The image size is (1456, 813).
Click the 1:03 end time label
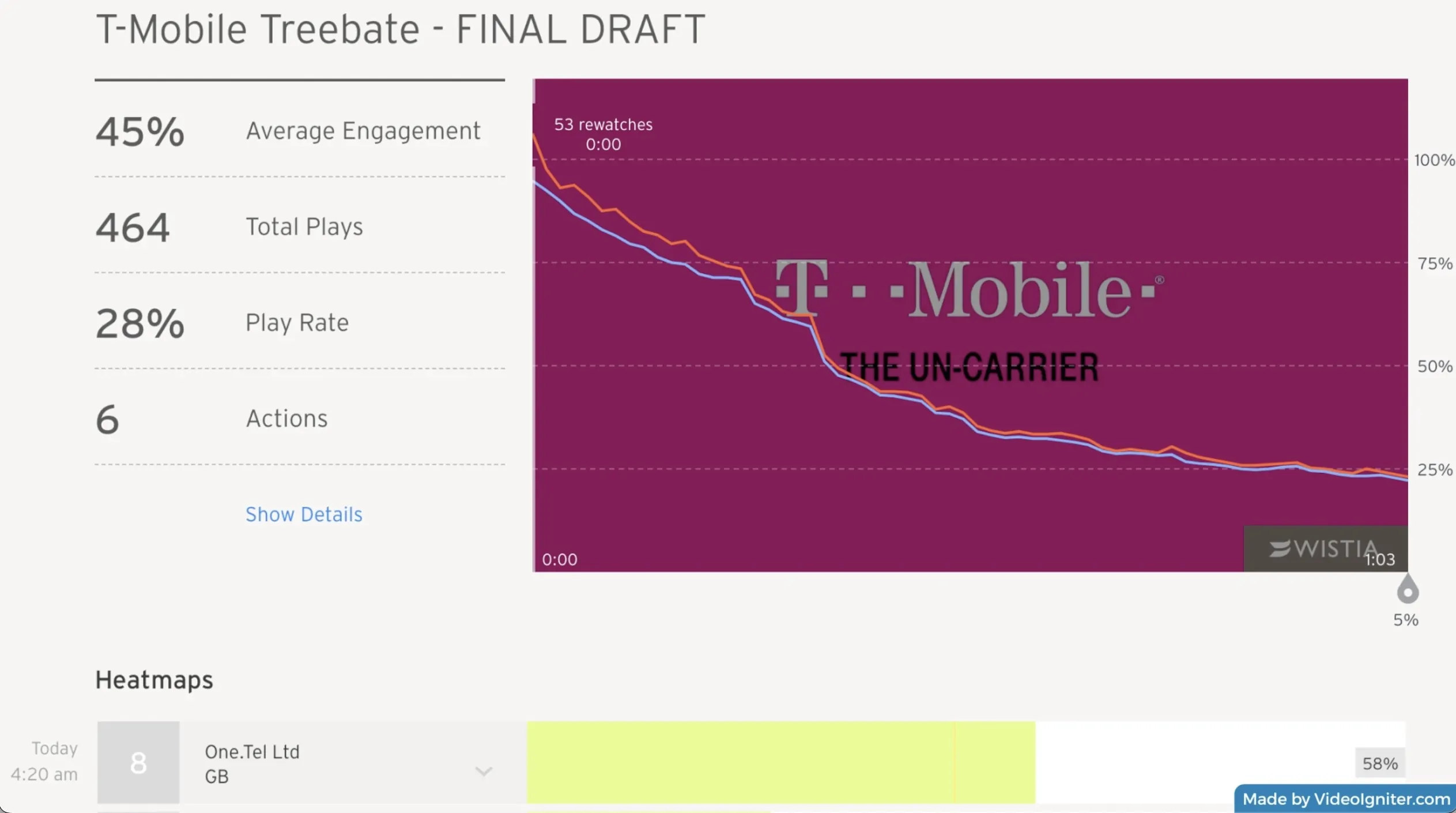[1379, 559]
